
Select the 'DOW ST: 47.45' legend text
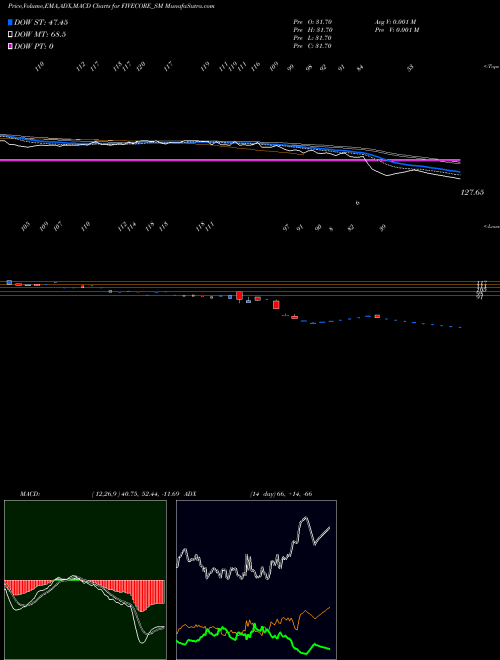pos(41,22)
